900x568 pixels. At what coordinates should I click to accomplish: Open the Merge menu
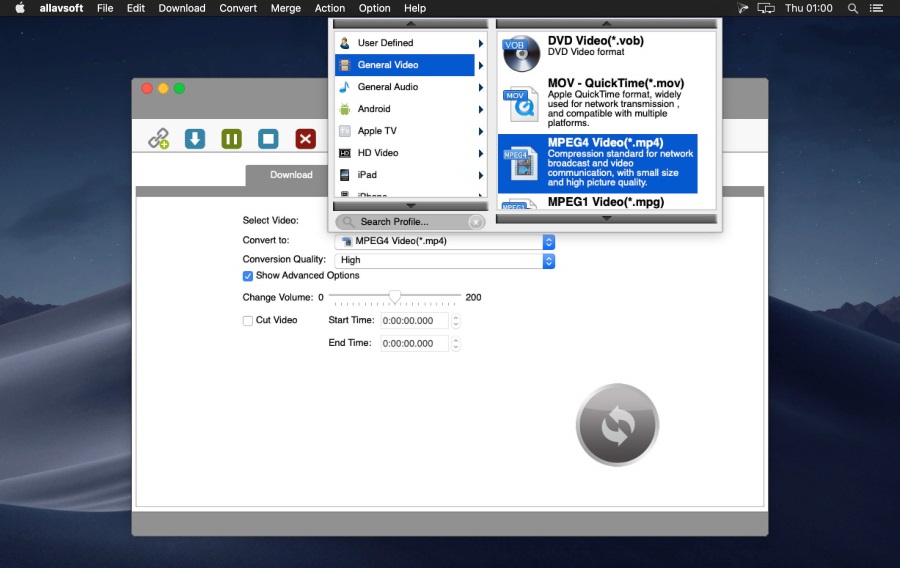click(x=285, y=8)
